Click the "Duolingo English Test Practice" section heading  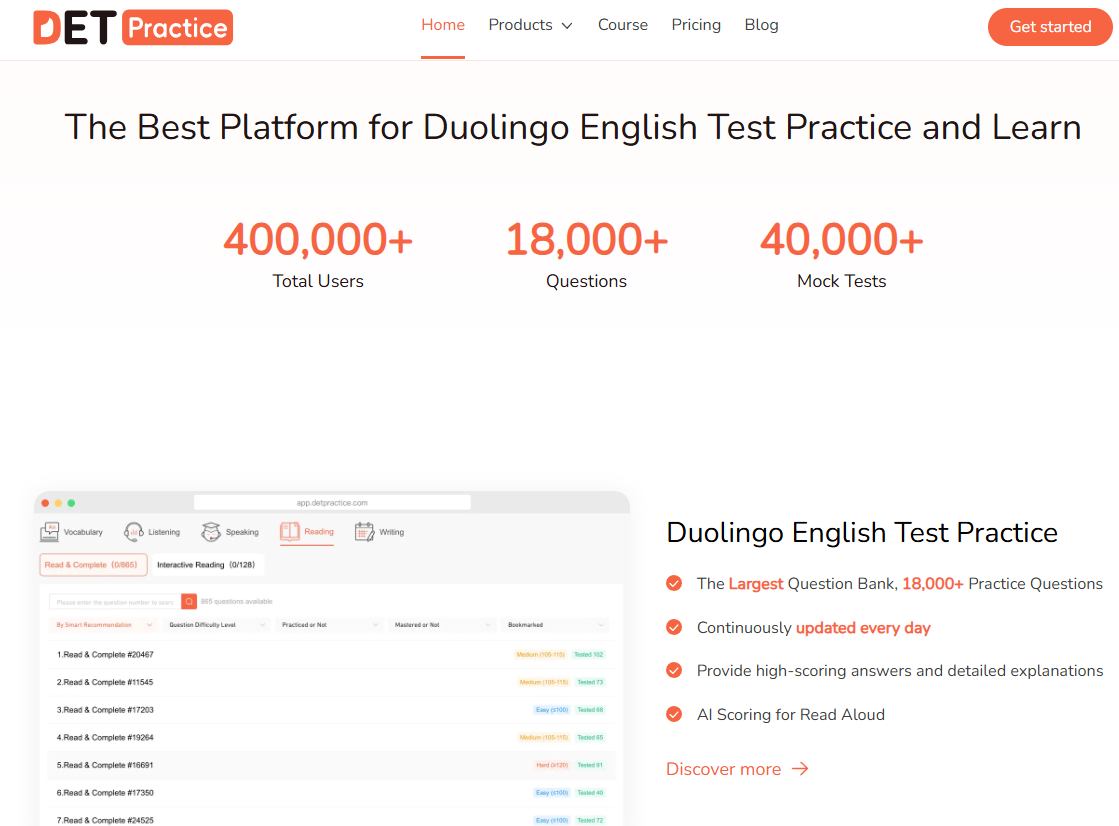[862, 533]
